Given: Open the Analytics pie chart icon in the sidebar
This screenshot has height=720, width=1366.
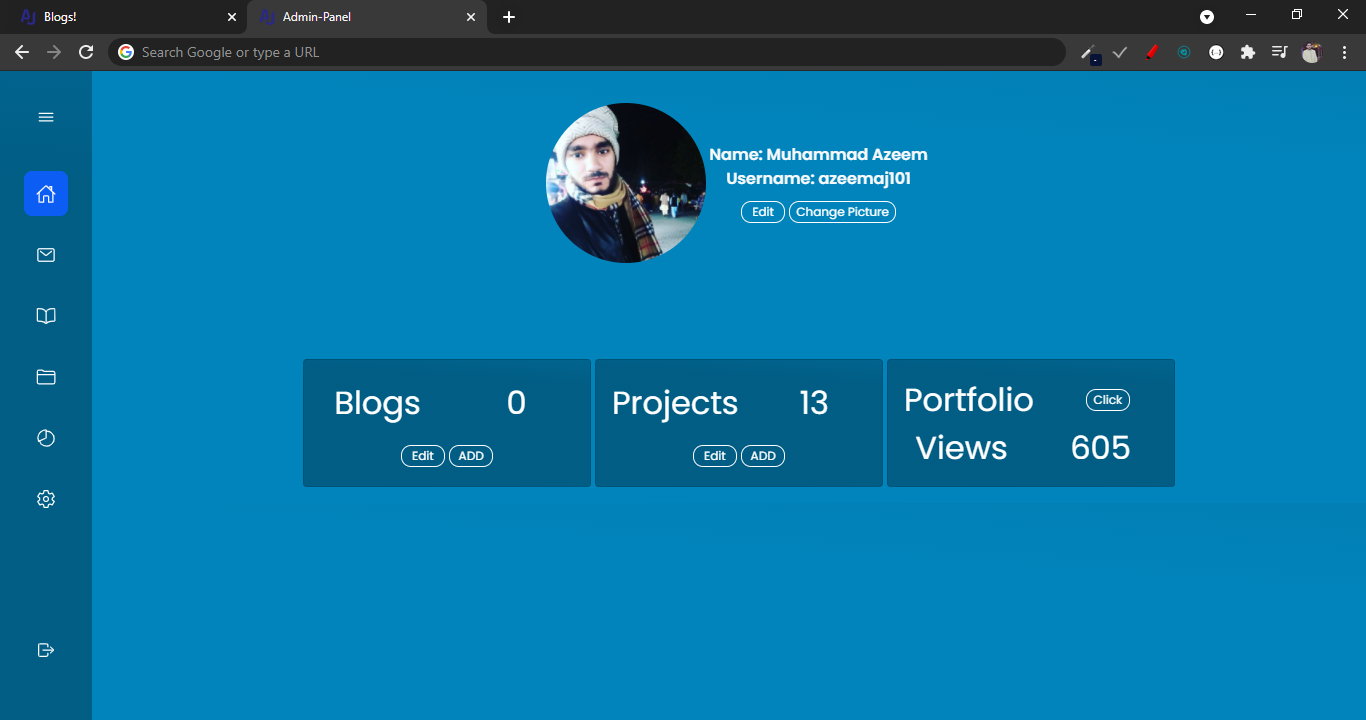Looking at the screenshot, I should click(x=46, y=438).
